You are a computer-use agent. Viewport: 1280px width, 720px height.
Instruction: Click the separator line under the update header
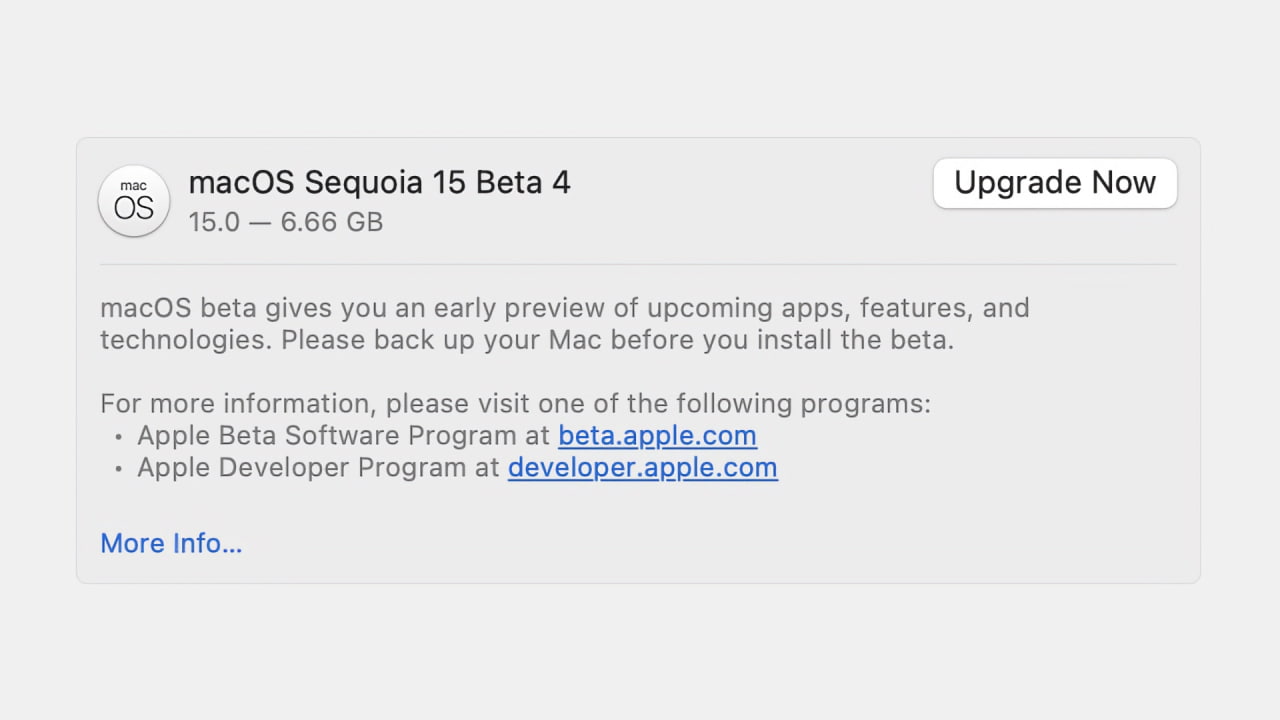point(640,264)
